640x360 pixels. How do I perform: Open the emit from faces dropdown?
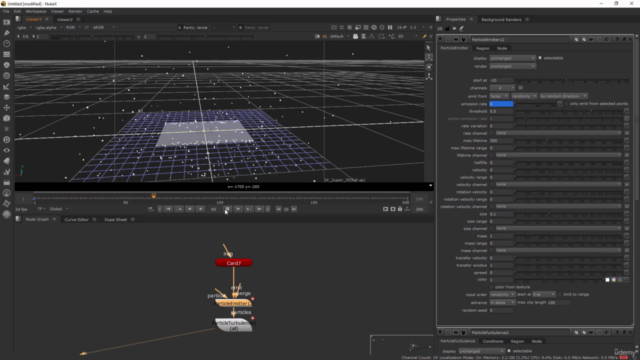tap(499, 96)
